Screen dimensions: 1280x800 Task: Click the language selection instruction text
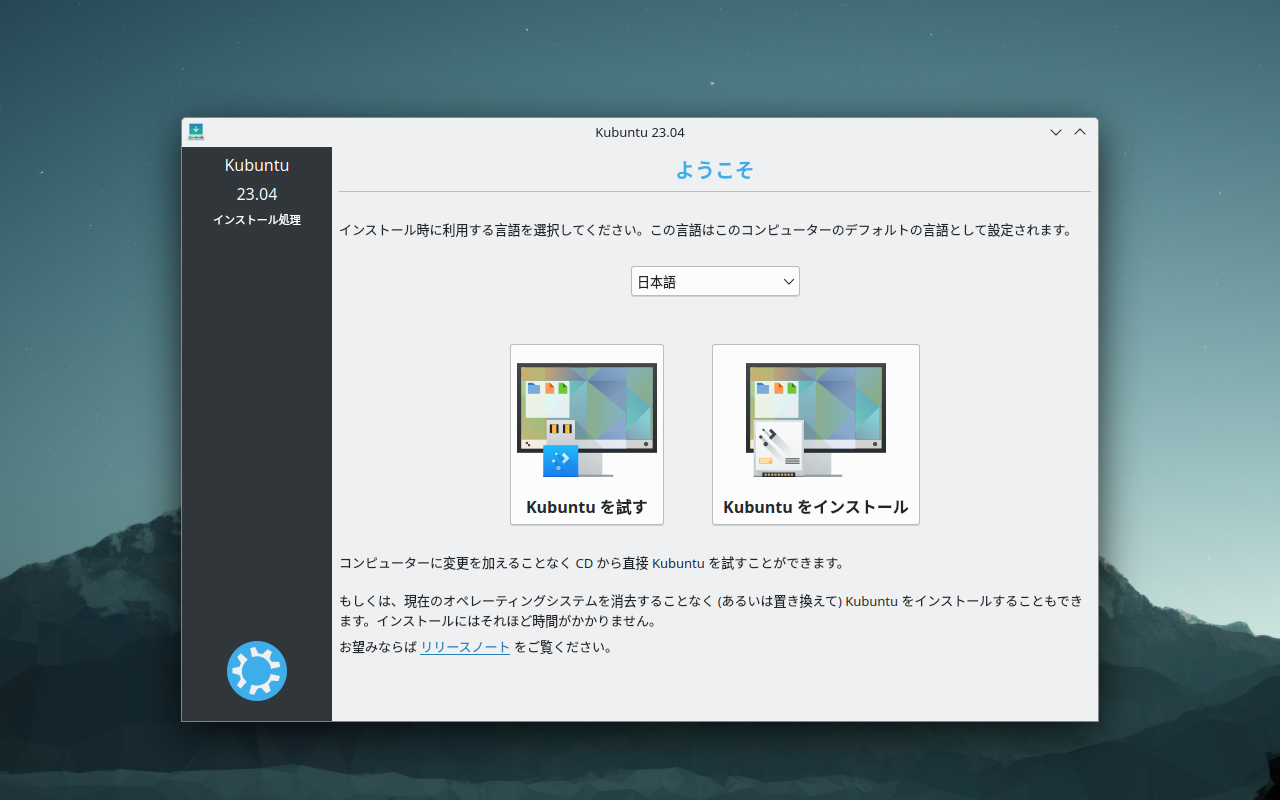coord(706,230)
